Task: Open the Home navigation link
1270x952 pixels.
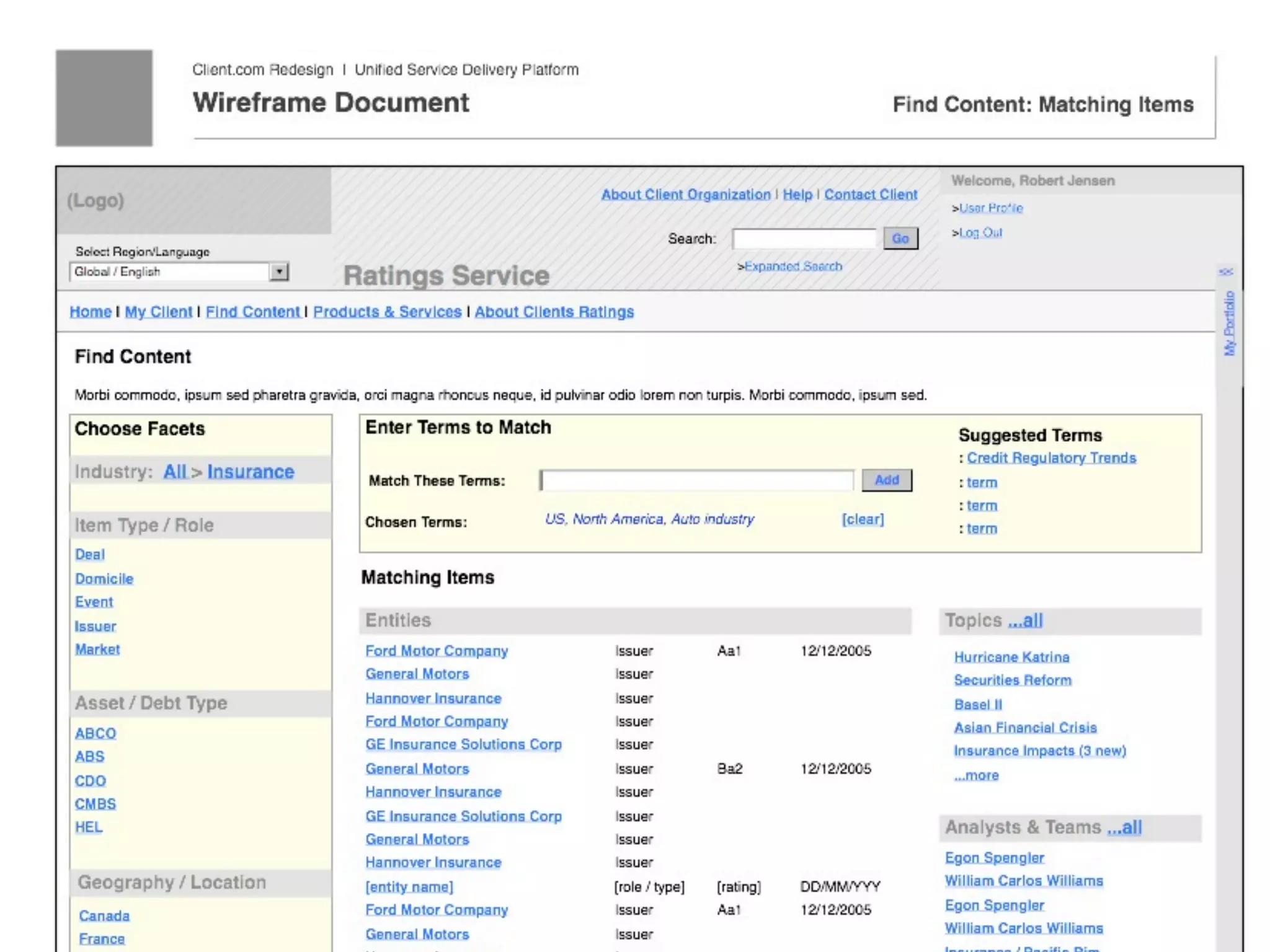Action: tap(91, 312)
